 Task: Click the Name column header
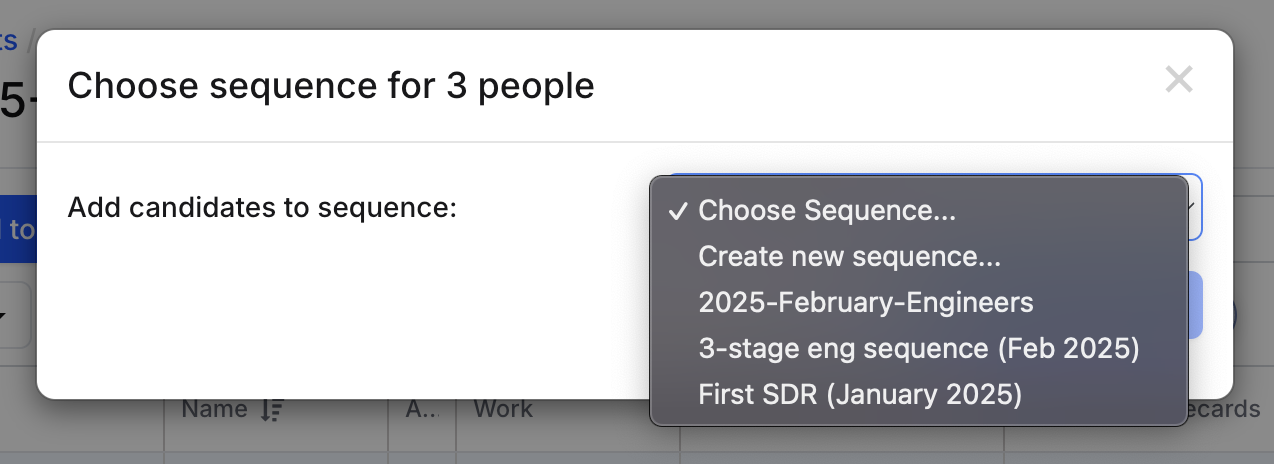(214, 409)
